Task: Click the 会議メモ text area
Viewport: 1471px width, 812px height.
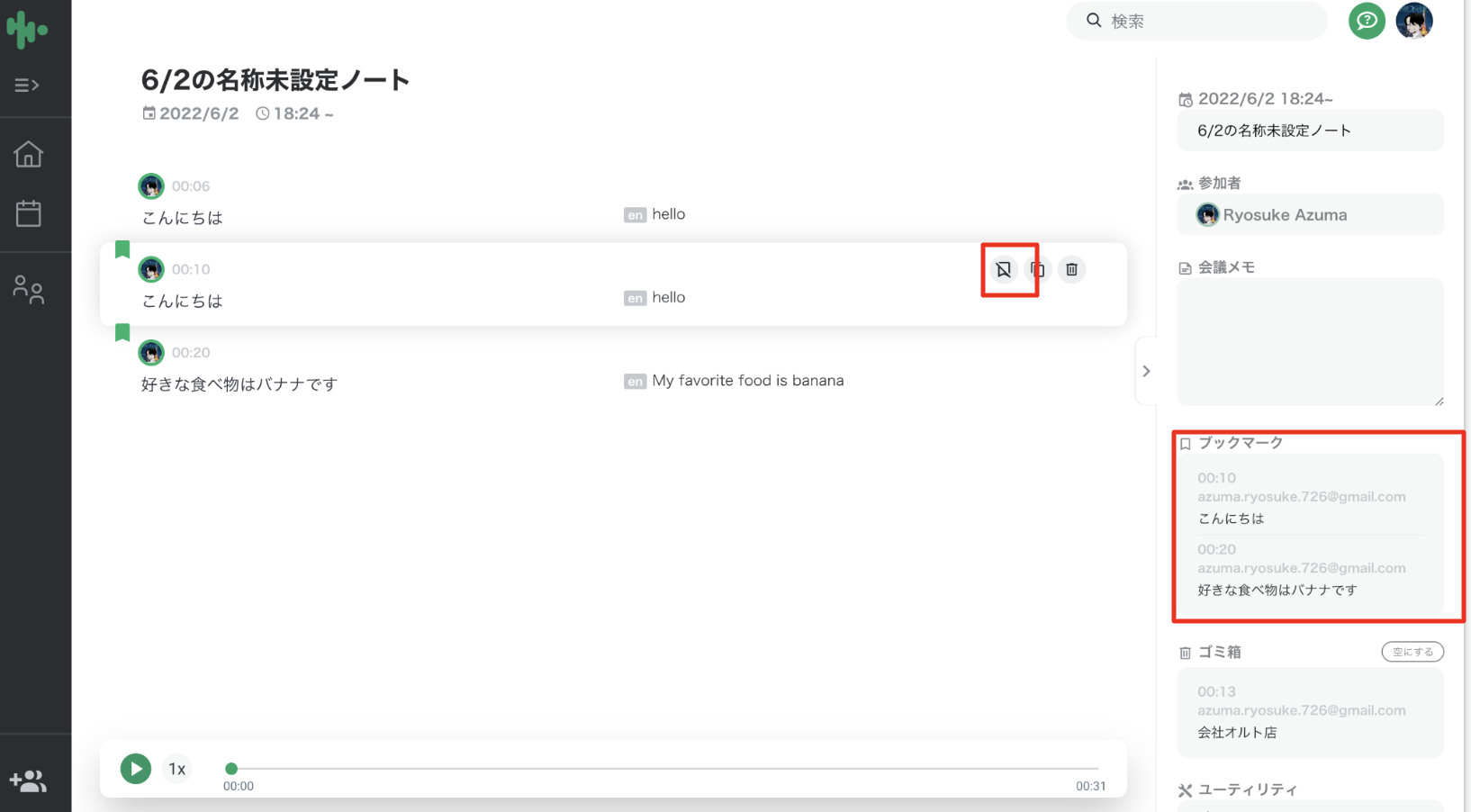Action: coord(1310,342)
